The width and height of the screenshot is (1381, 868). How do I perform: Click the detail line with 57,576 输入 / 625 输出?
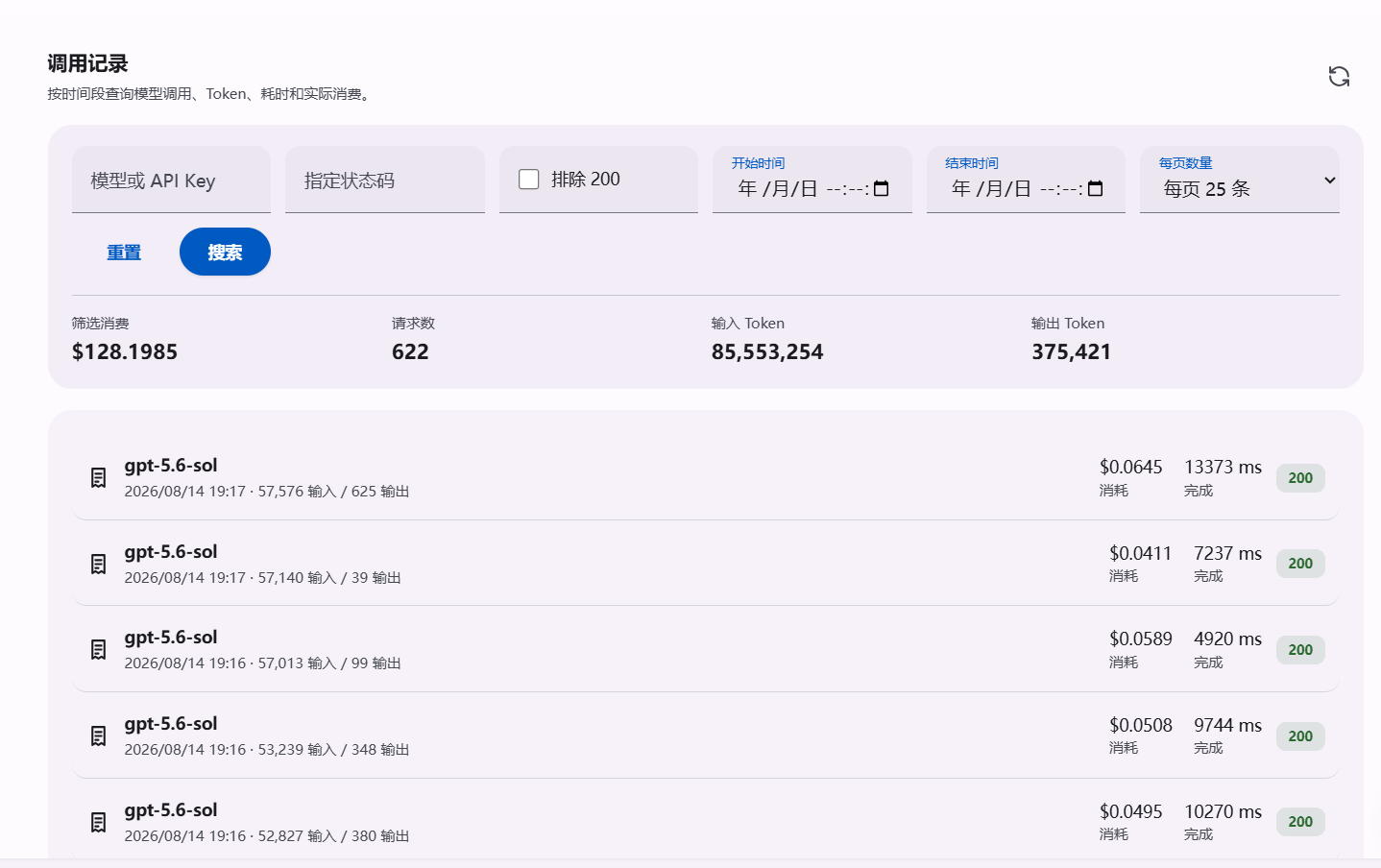[267, 492]
